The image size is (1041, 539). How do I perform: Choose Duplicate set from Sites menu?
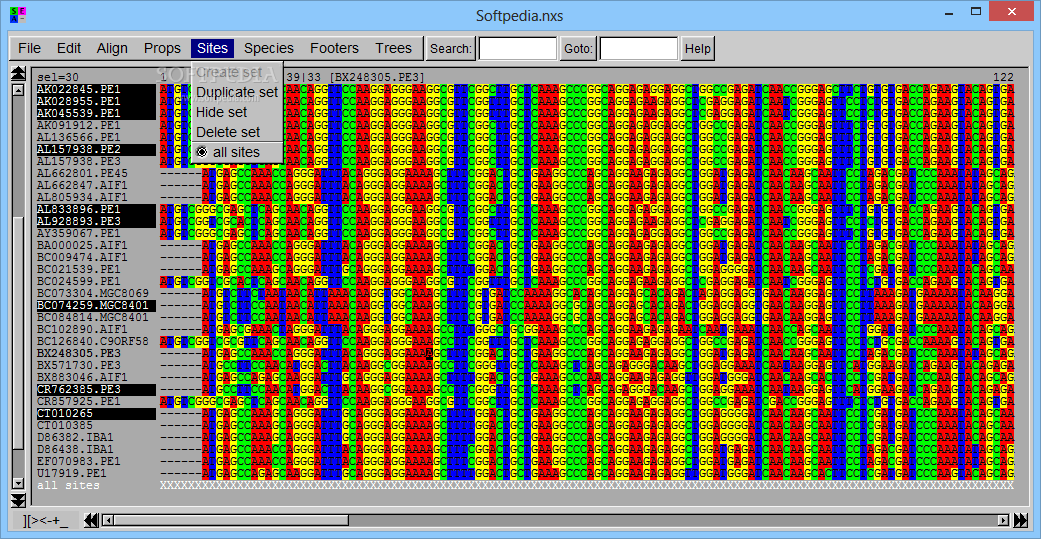point(237,92)
